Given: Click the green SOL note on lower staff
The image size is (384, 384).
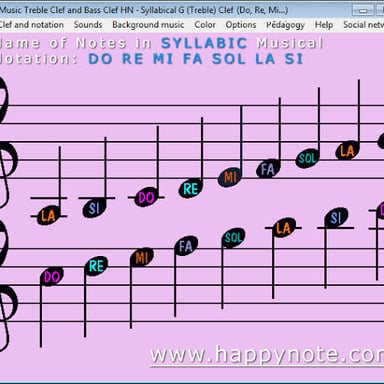Looking at the screenshot, I should [233, 238].
